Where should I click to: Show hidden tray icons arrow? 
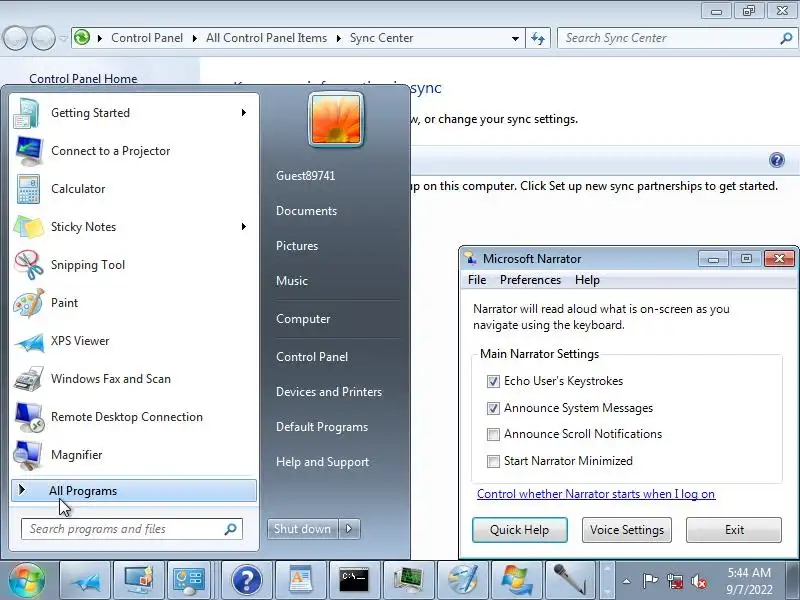627,581
